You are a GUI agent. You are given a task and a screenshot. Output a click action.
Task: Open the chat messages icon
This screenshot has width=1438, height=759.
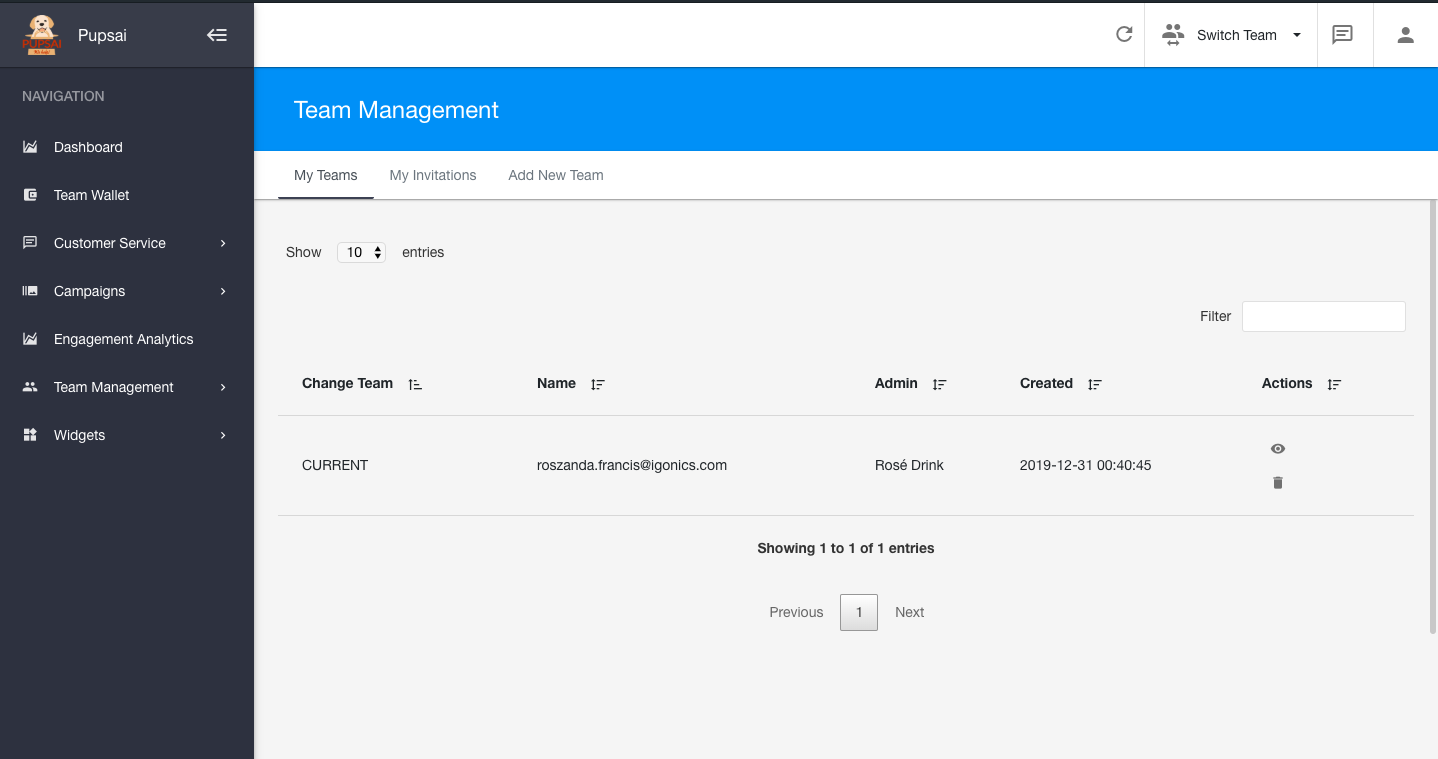tap(1342, 35)
